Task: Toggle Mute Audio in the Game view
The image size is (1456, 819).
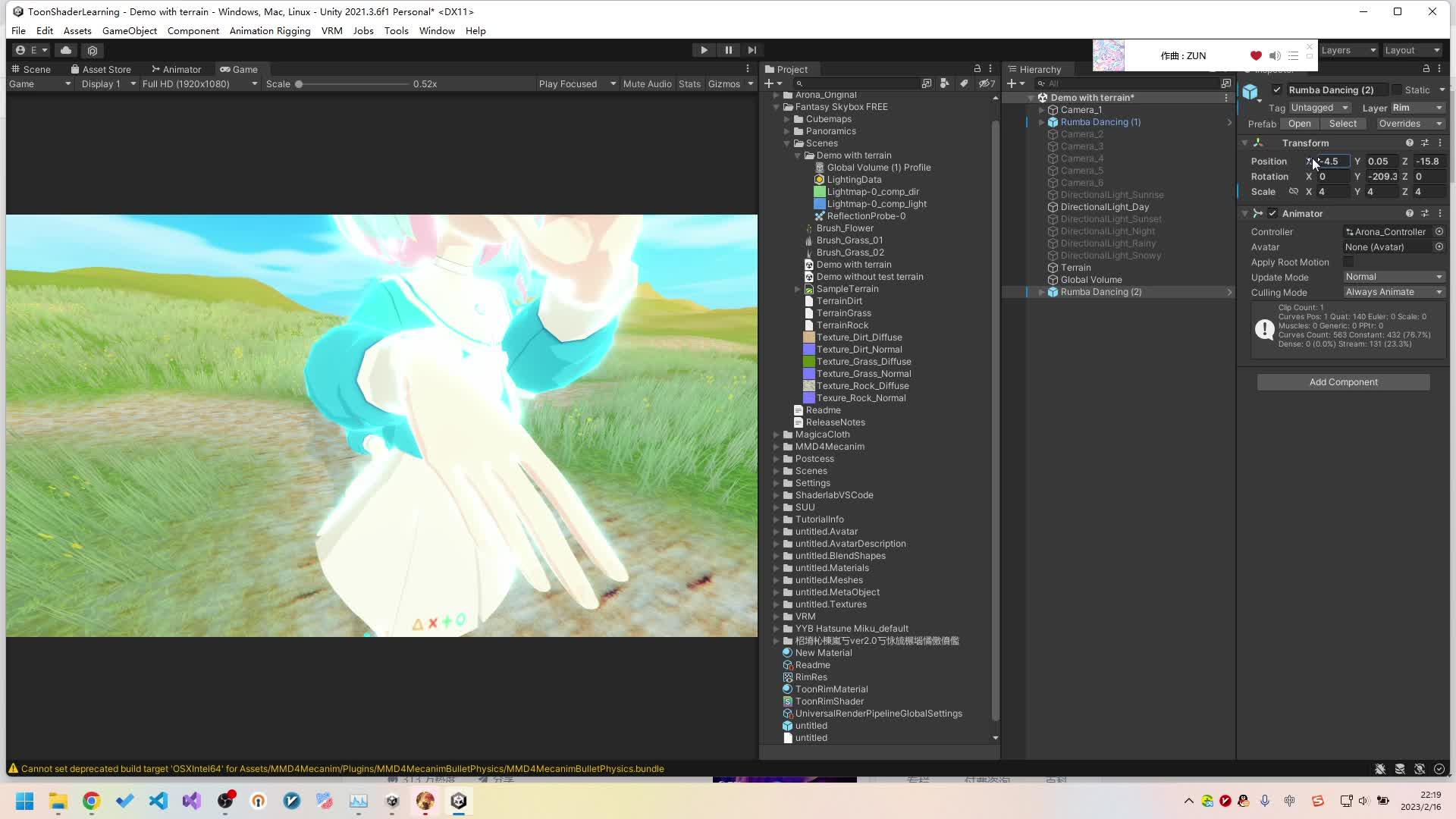Action: [647, 83]
